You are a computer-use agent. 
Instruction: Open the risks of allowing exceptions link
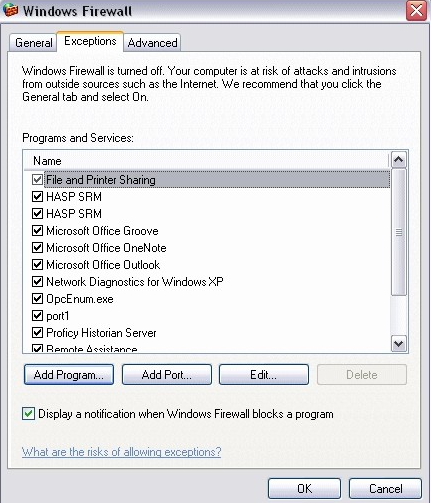pos(122,452)
